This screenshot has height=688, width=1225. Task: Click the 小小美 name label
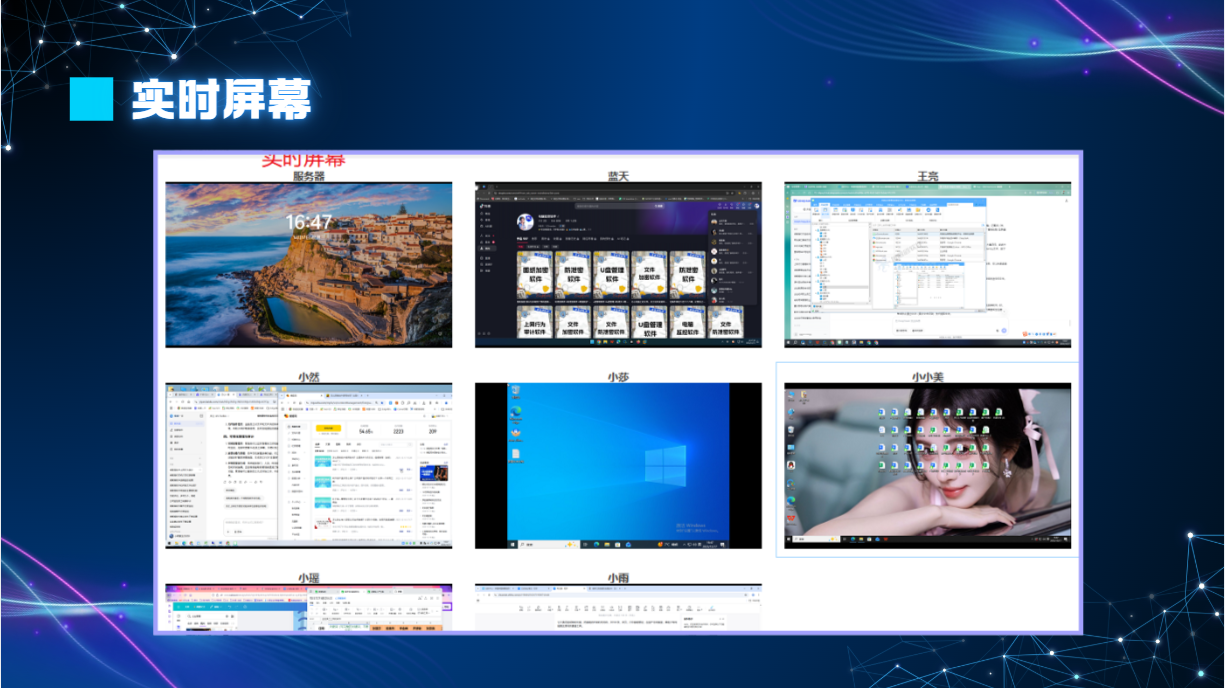tap(927, 377)
